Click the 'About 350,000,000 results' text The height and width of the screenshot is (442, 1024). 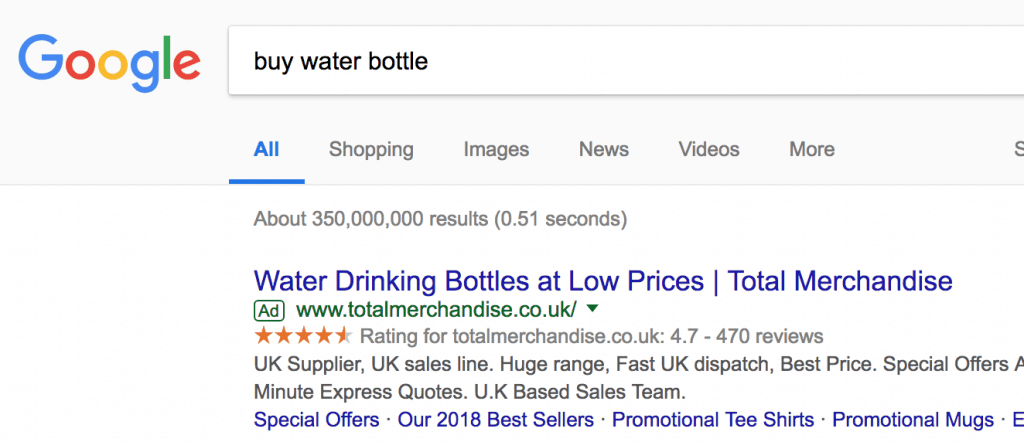click(440, 218)
